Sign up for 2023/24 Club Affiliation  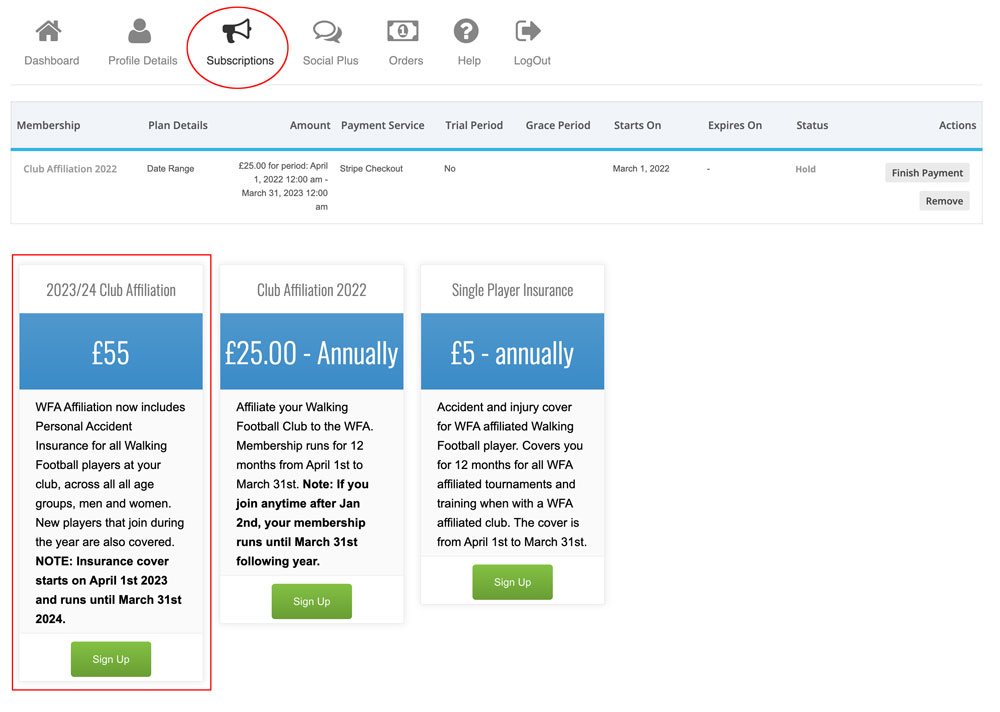coord(111,660)
